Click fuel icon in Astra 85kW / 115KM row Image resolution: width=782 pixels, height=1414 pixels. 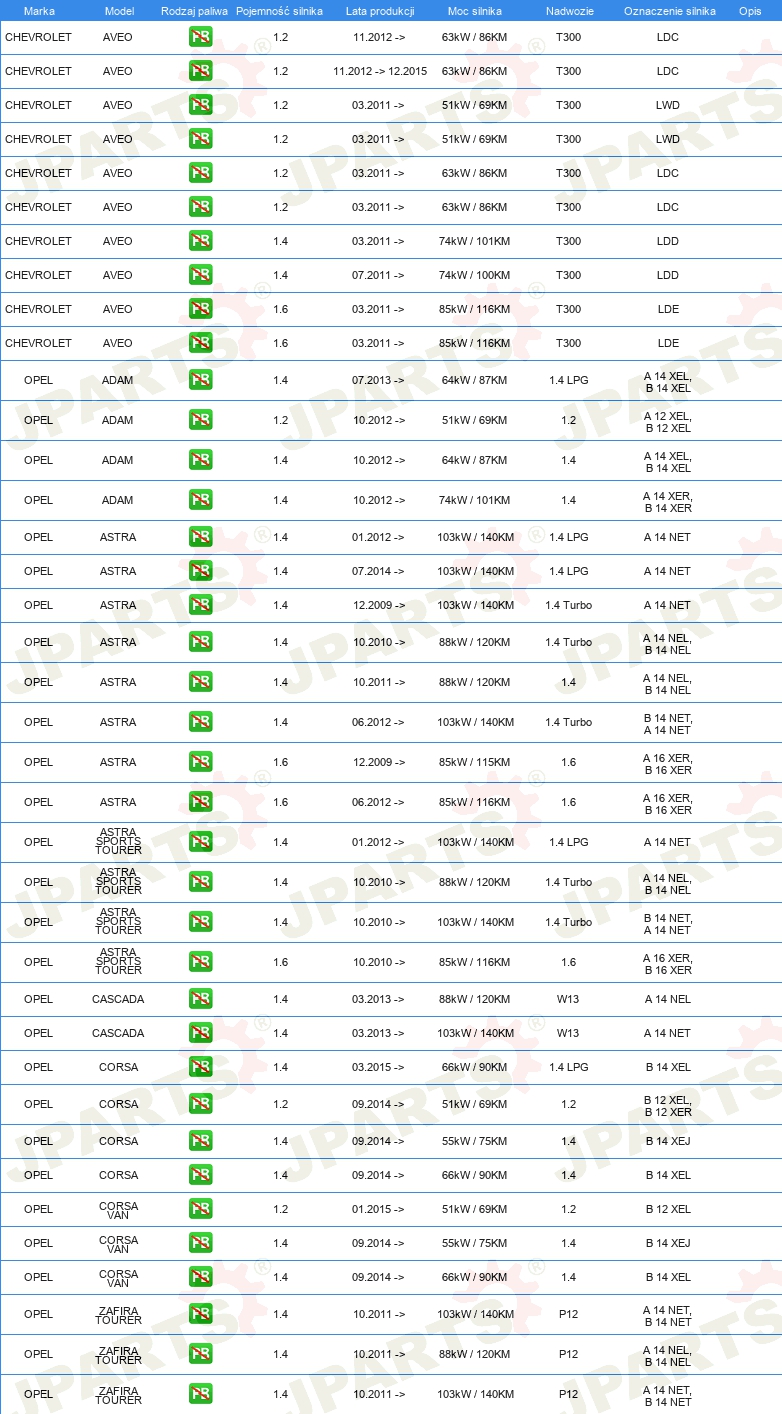tap(200, 762)
